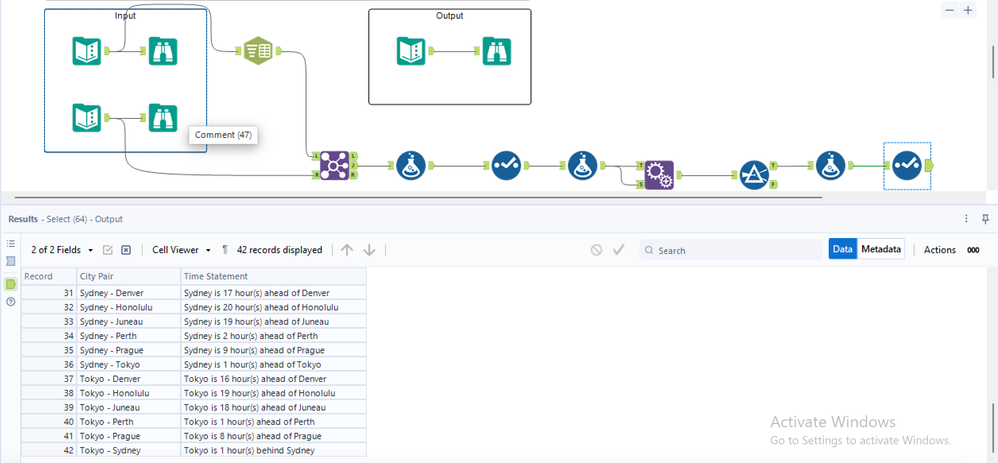
Task: Select the top Text Input tool in Input container
Action: [x=87, y=51]
